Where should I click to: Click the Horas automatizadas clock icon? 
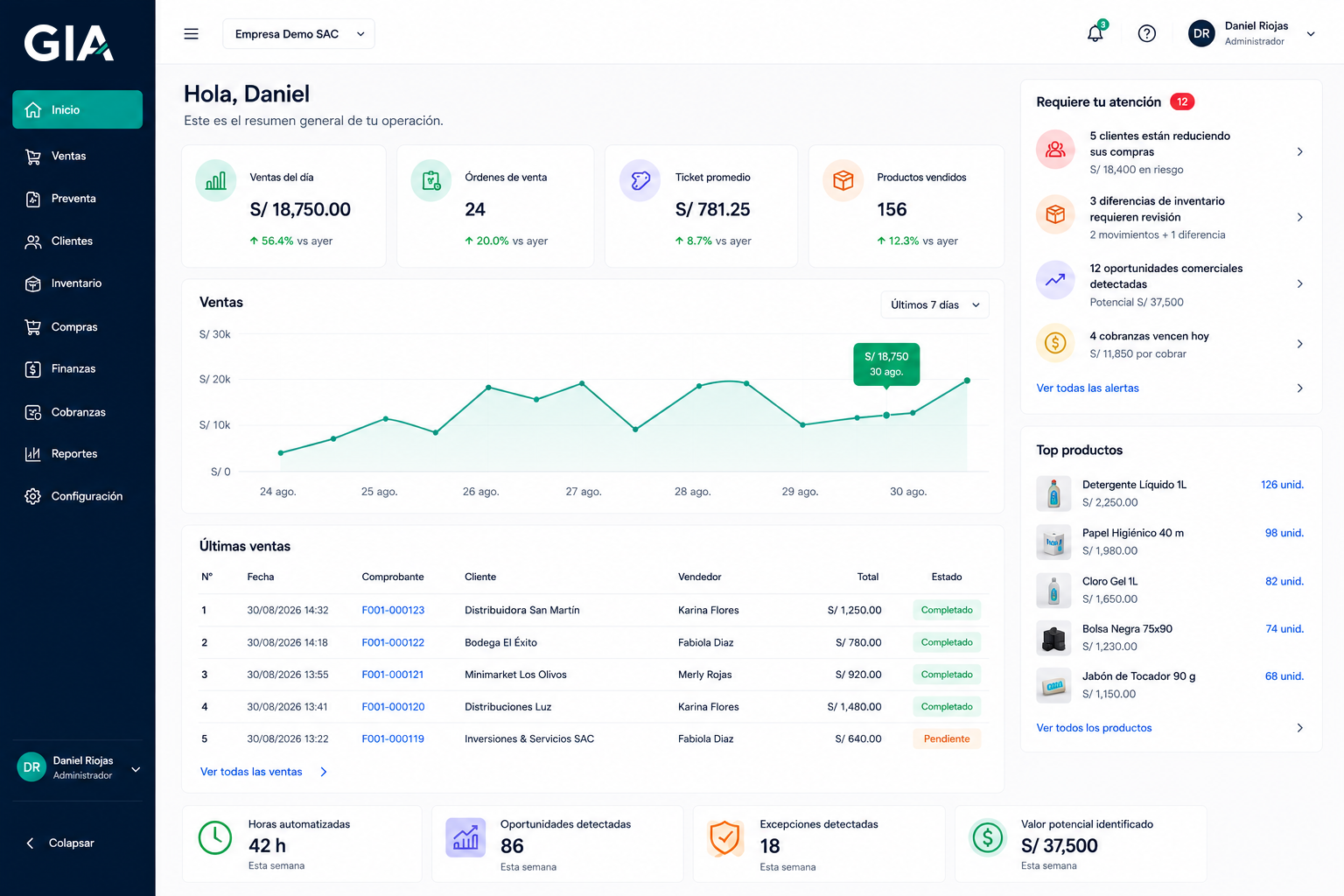coord(215,838)
